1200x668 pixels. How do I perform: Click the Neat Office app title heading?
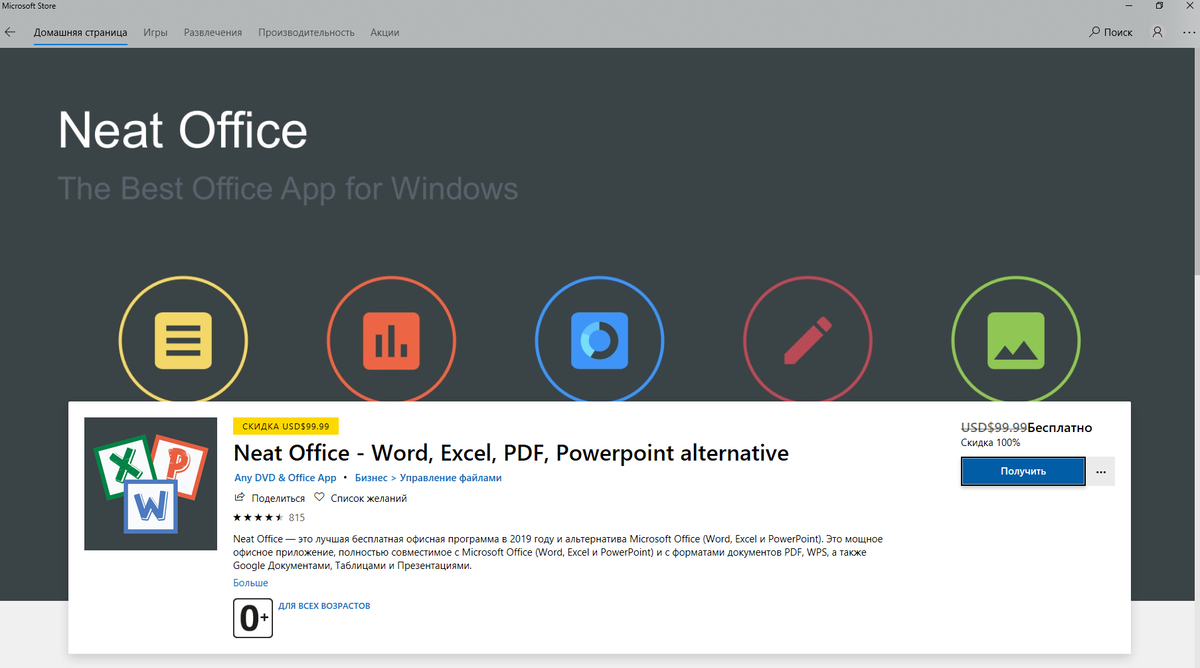click(511, 453)
